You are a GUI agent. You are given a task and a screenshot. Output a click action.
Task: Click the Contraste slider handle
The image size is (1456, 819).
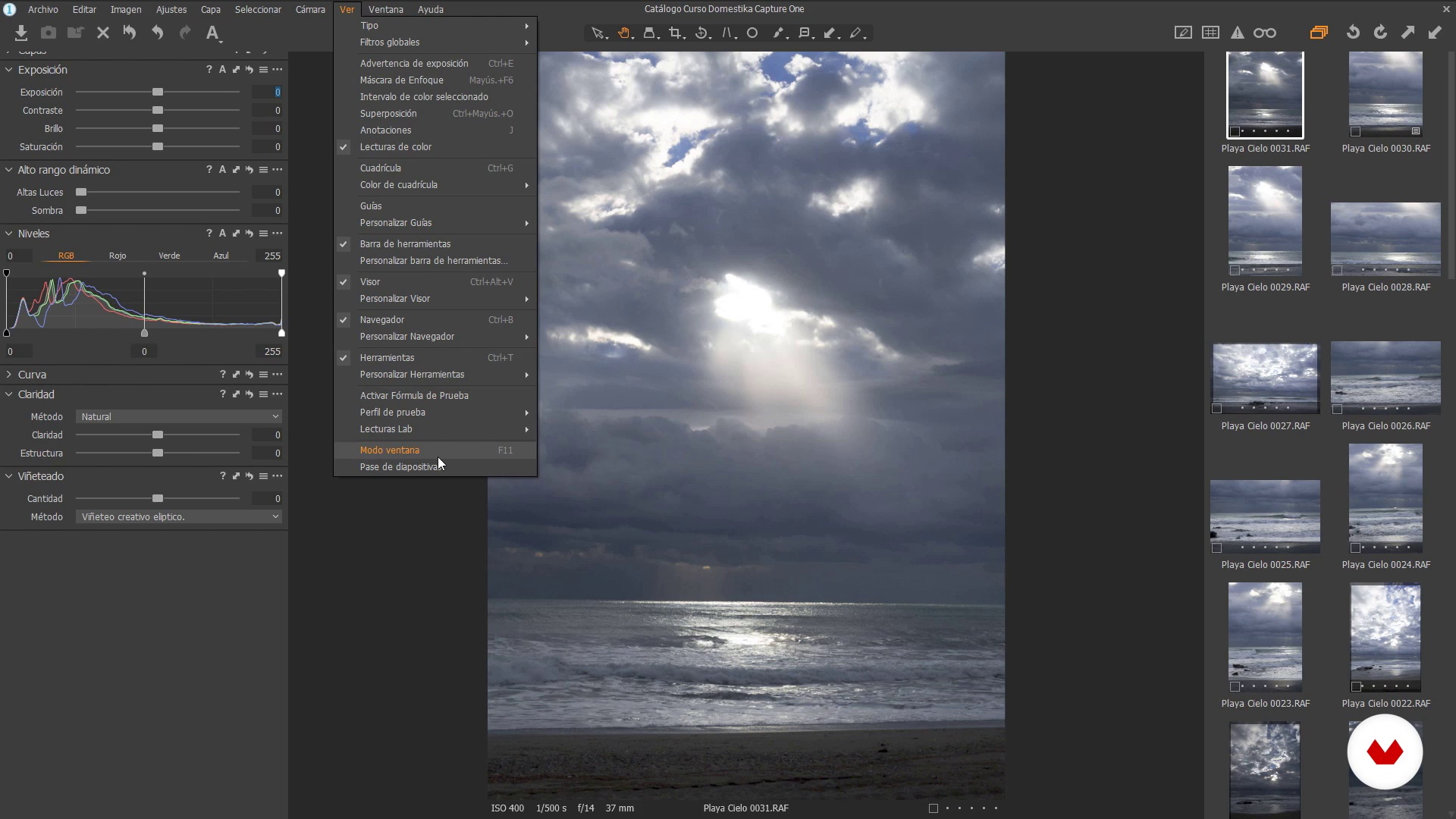click(x=158, y=111)
